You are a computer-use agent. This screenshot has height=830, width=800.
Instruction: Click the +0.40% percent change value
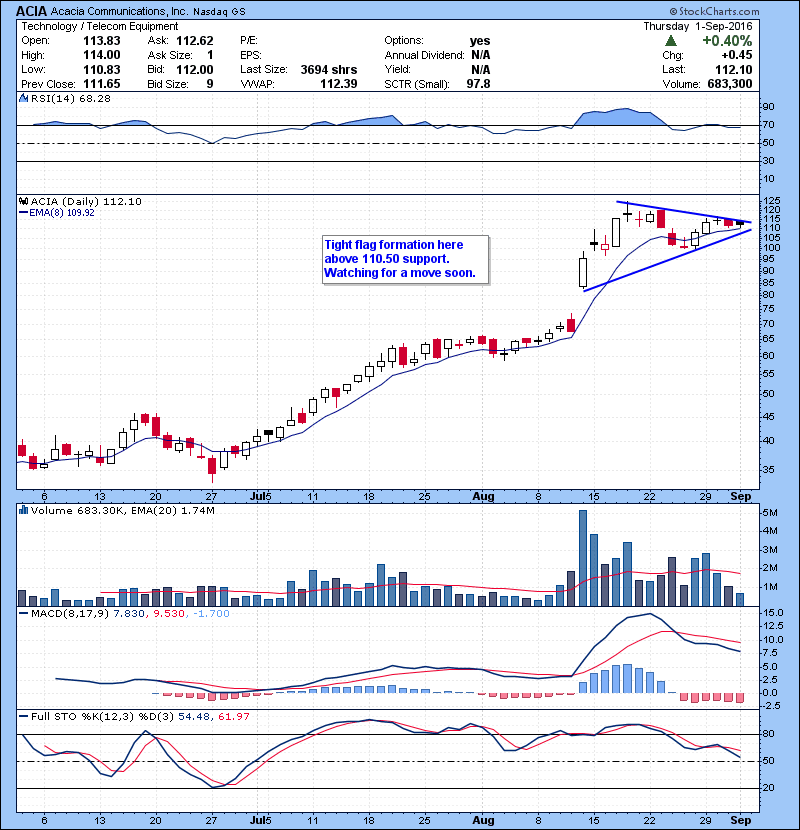[727, 41]
